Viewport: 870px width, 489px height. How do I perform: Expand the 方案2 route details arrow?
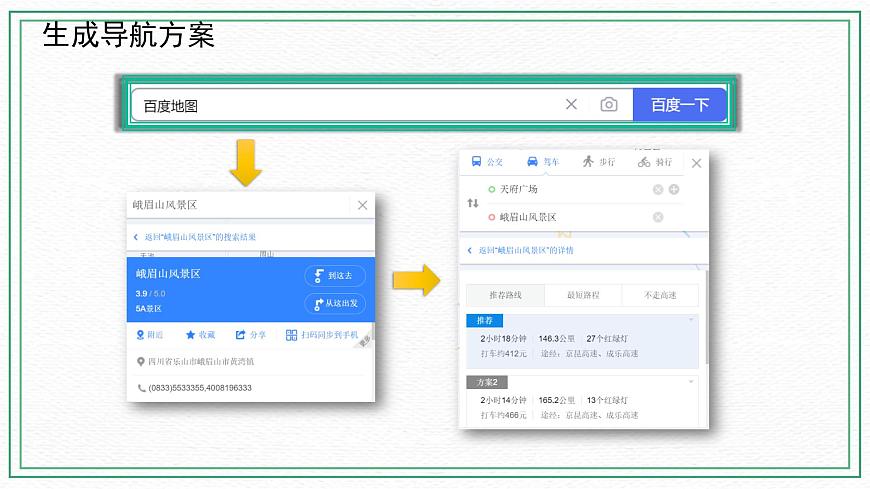690,382
